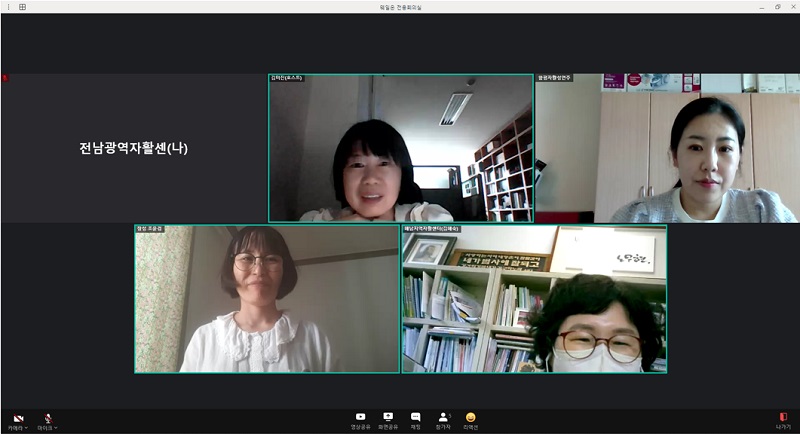
Task: Show the participants list (참가자)
Action: coord(442,420)
